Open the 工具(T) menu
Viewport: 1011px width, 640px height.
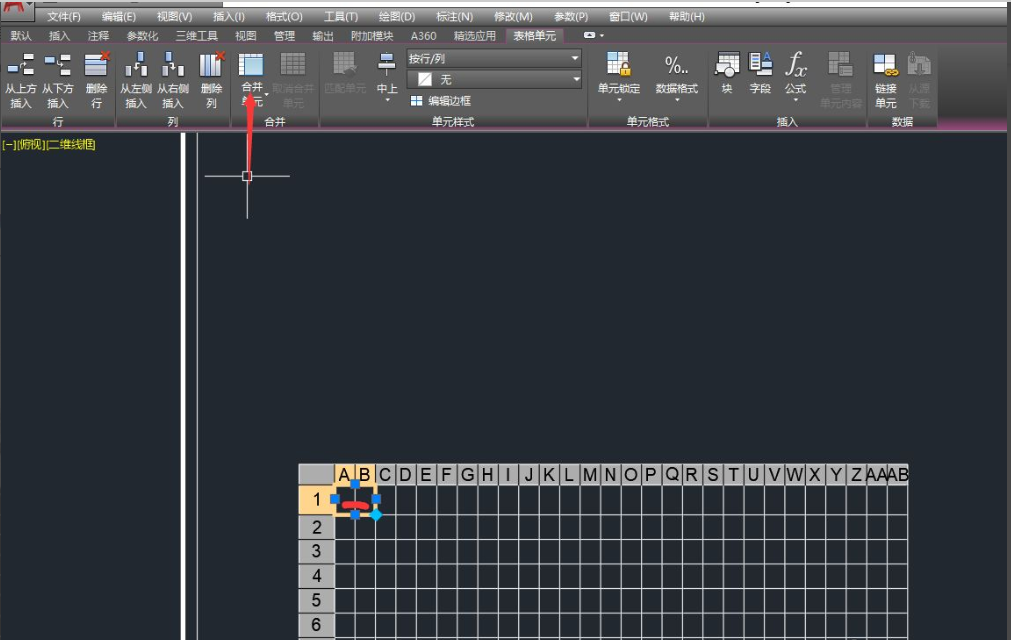(x=340, y=17)
